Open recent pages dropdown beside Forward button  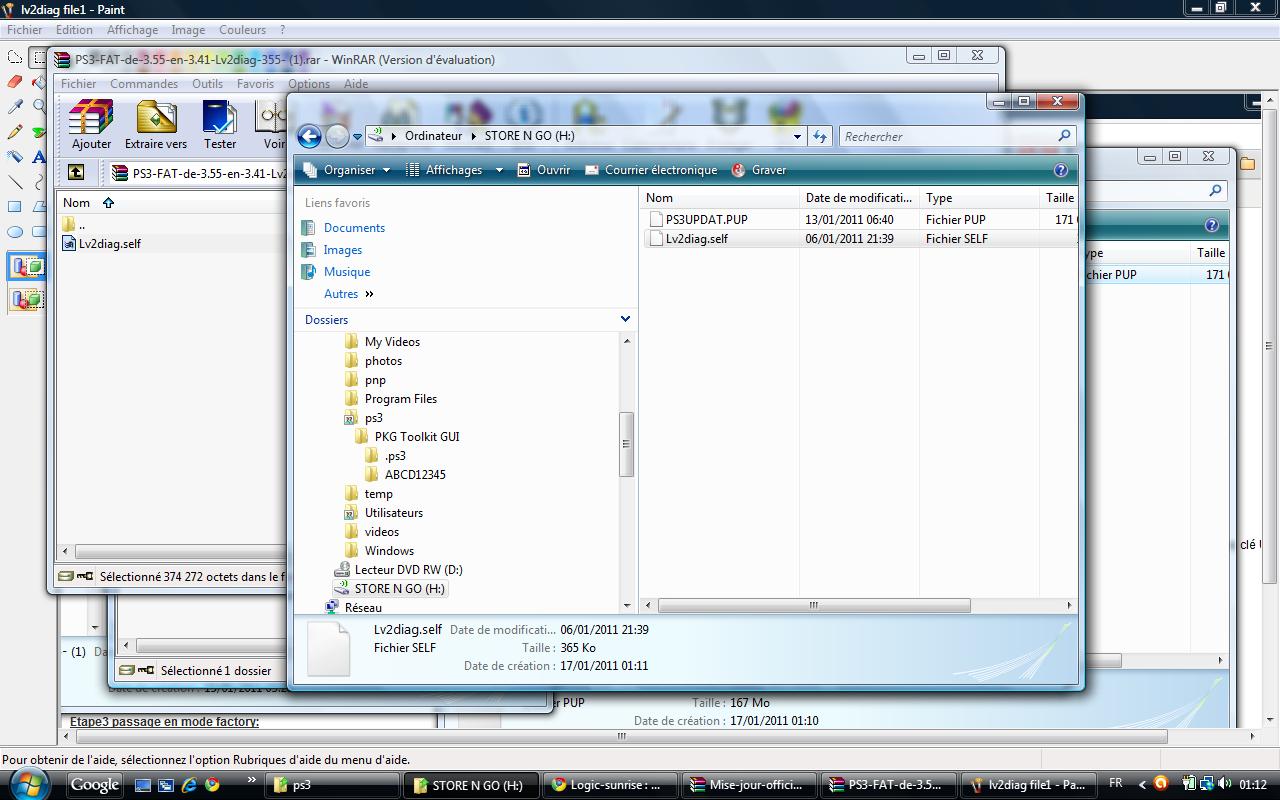pos(357,137)
